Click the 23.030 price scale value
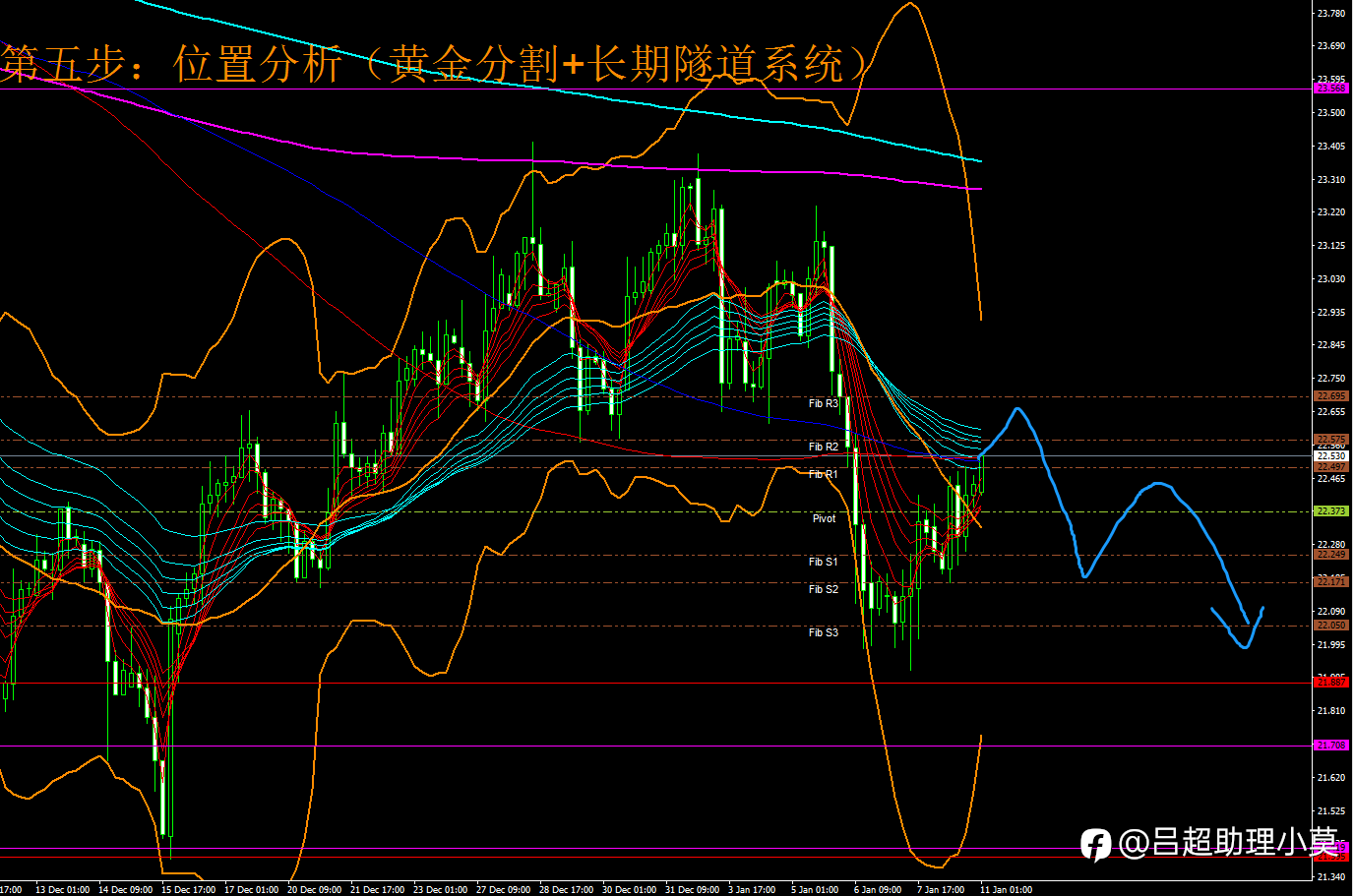The height and width of the screenshot is (896, 1354). [1331, 279]
